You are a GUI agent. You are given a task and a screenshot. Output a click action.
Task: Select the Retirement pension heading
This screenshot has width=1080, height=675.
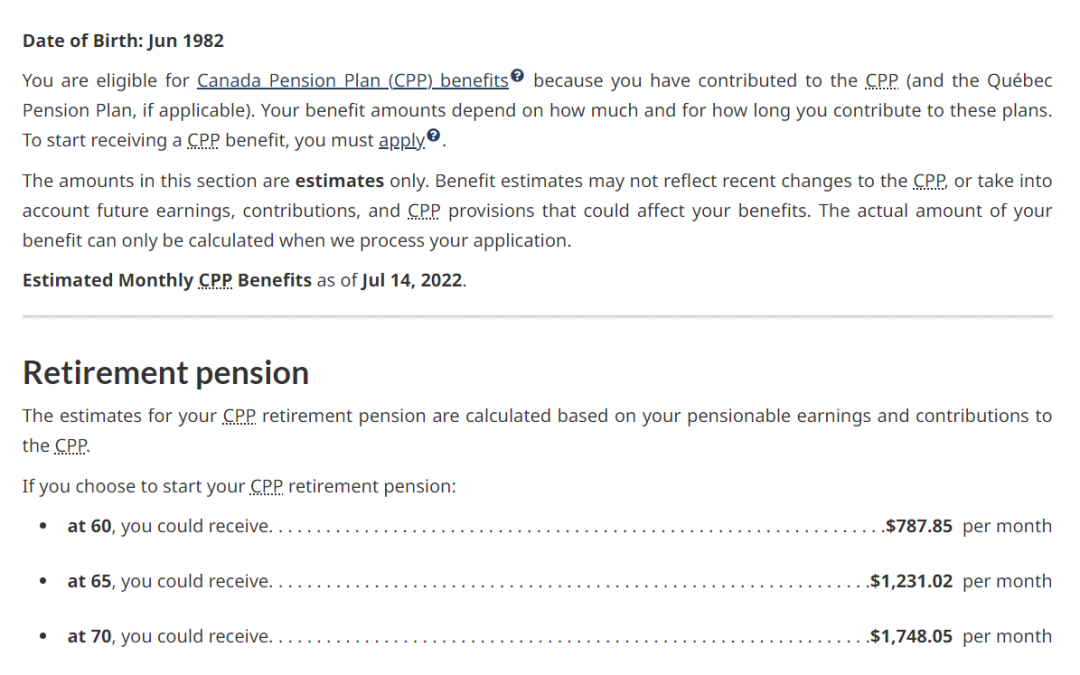click(165, 373)
